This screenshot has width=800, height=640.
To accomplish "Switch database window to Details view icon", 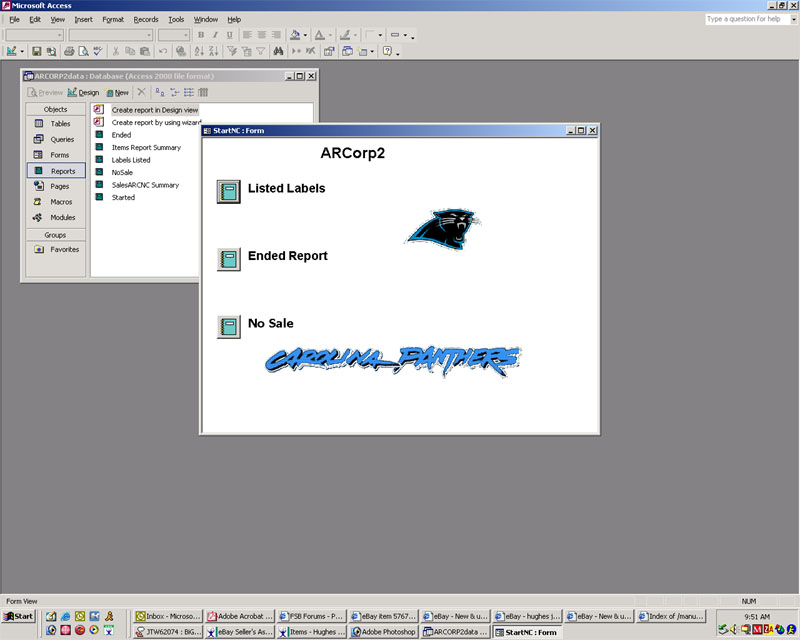I will tap(203, 92).
